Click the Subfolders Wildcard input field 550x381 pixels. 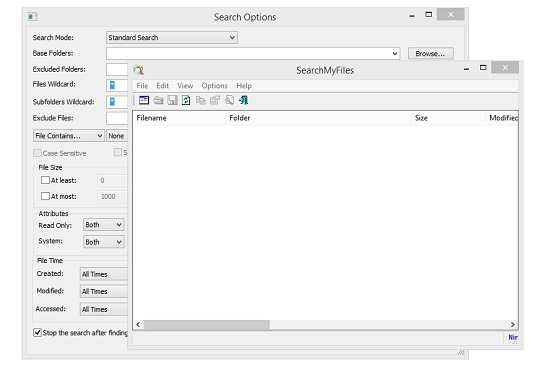[x=117, y=102]
